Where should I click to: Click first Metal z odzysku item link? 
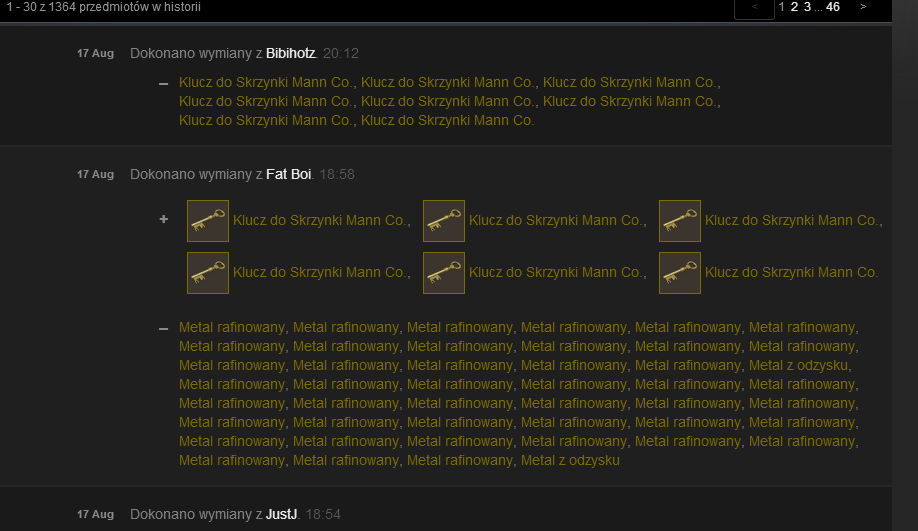(799, 365)
